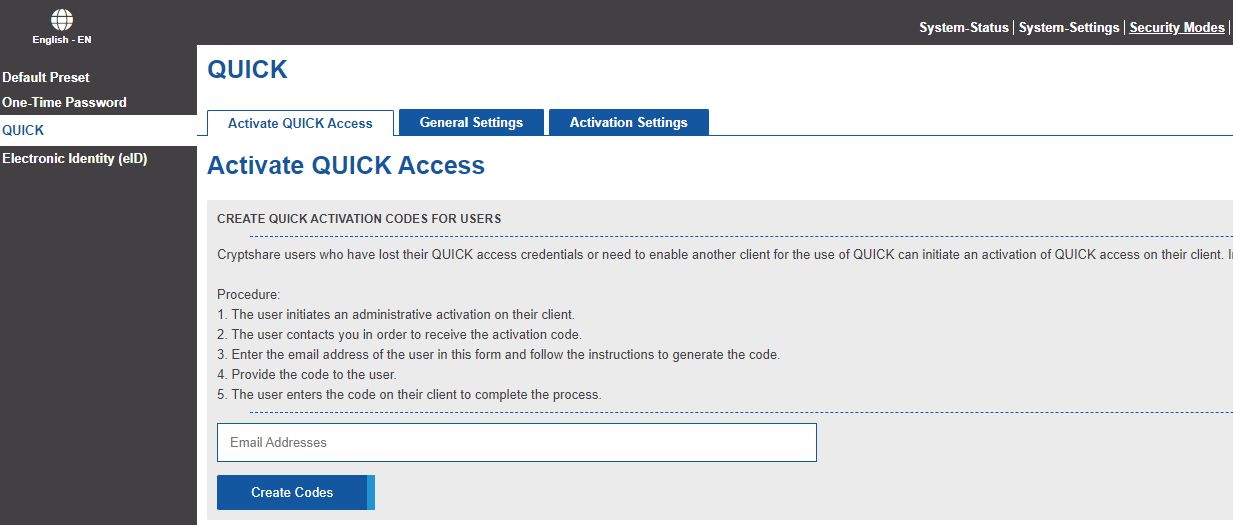Click the QUICK page title heading
The image size is (1233, 525).
coord(247,69)
